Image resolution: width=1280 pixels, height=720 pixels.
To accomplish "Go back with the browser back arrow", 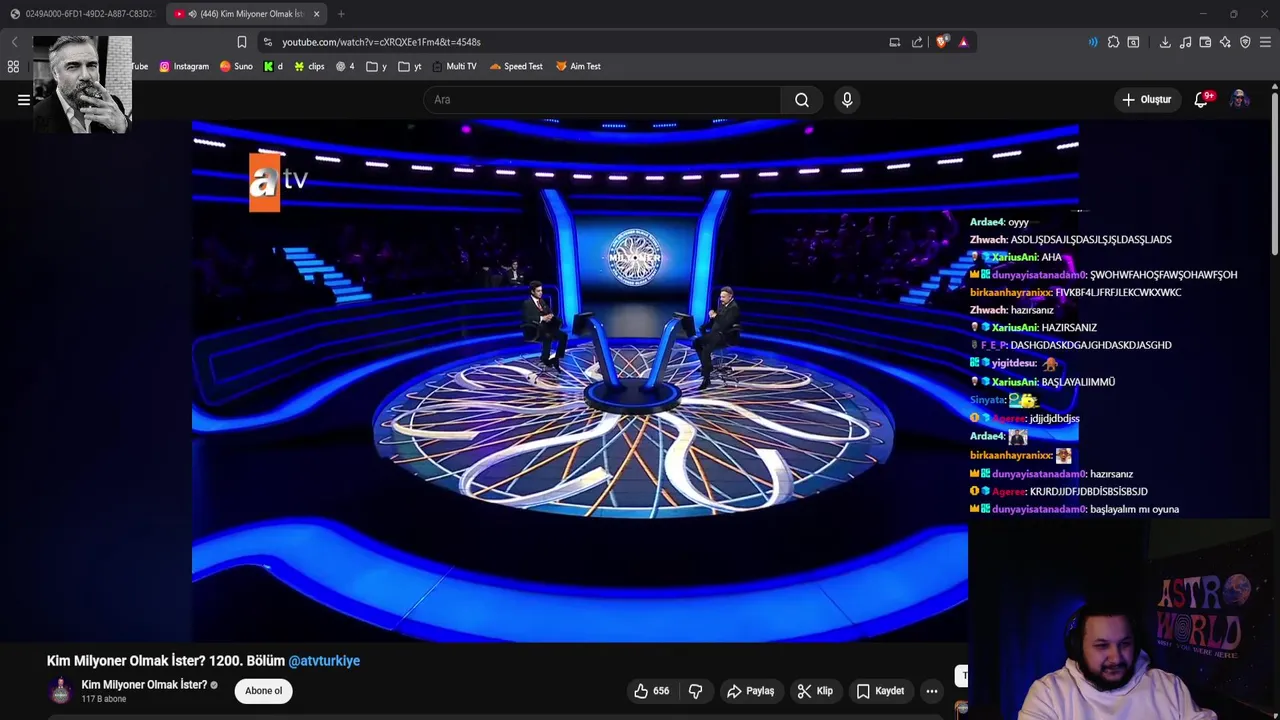I will click(14, 42).
